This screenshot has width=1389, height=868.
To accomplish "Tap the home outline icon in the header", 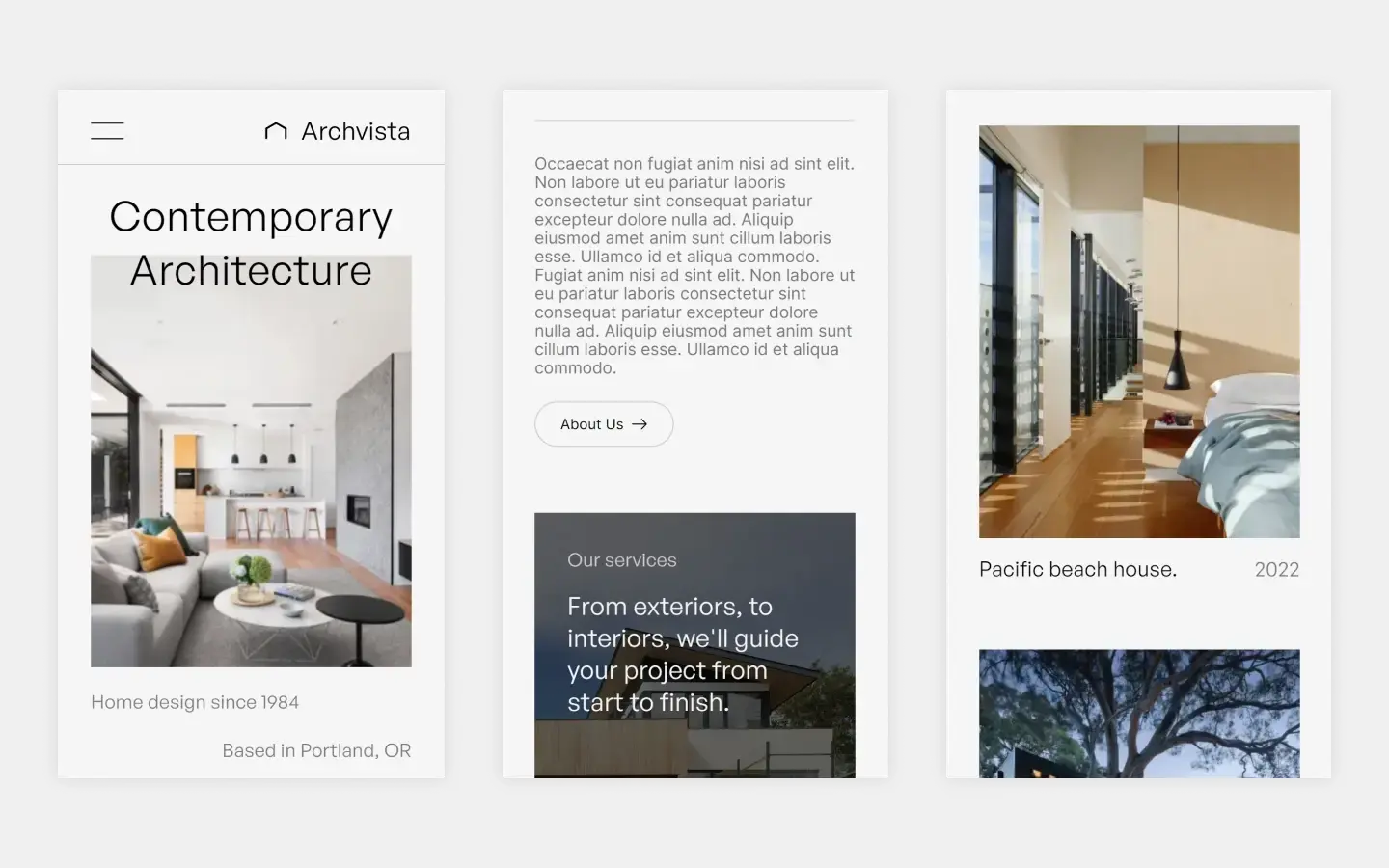I will 275,130.
